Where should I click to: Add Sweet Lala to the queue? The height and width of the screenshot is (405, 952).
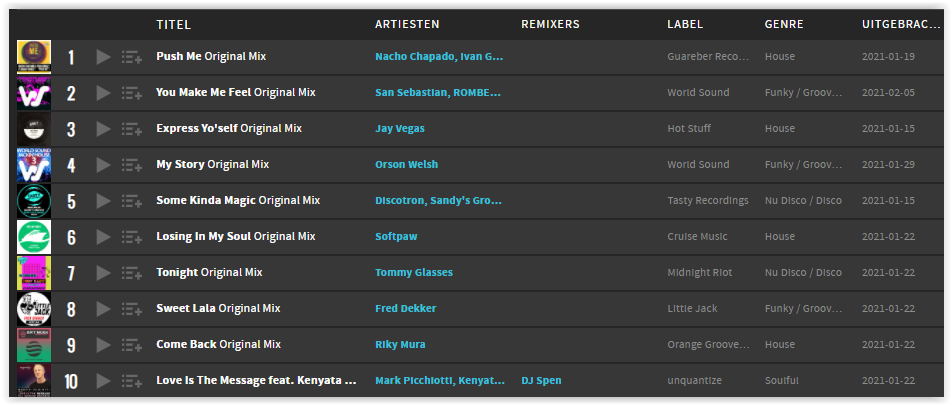[x=132, y=308]
